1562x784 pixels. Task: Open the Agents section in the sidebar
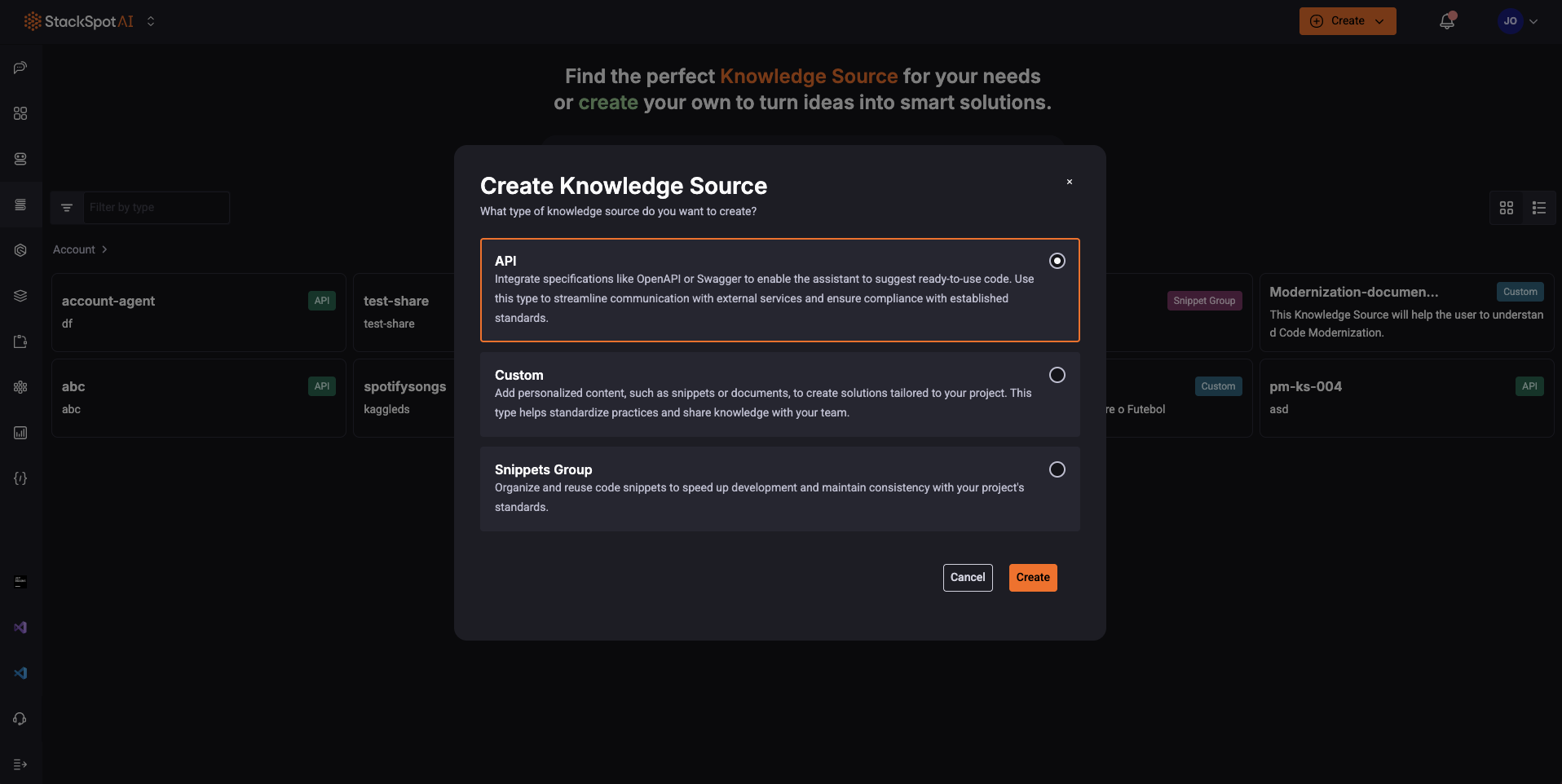pyautogui.click(x=20, y=159)
